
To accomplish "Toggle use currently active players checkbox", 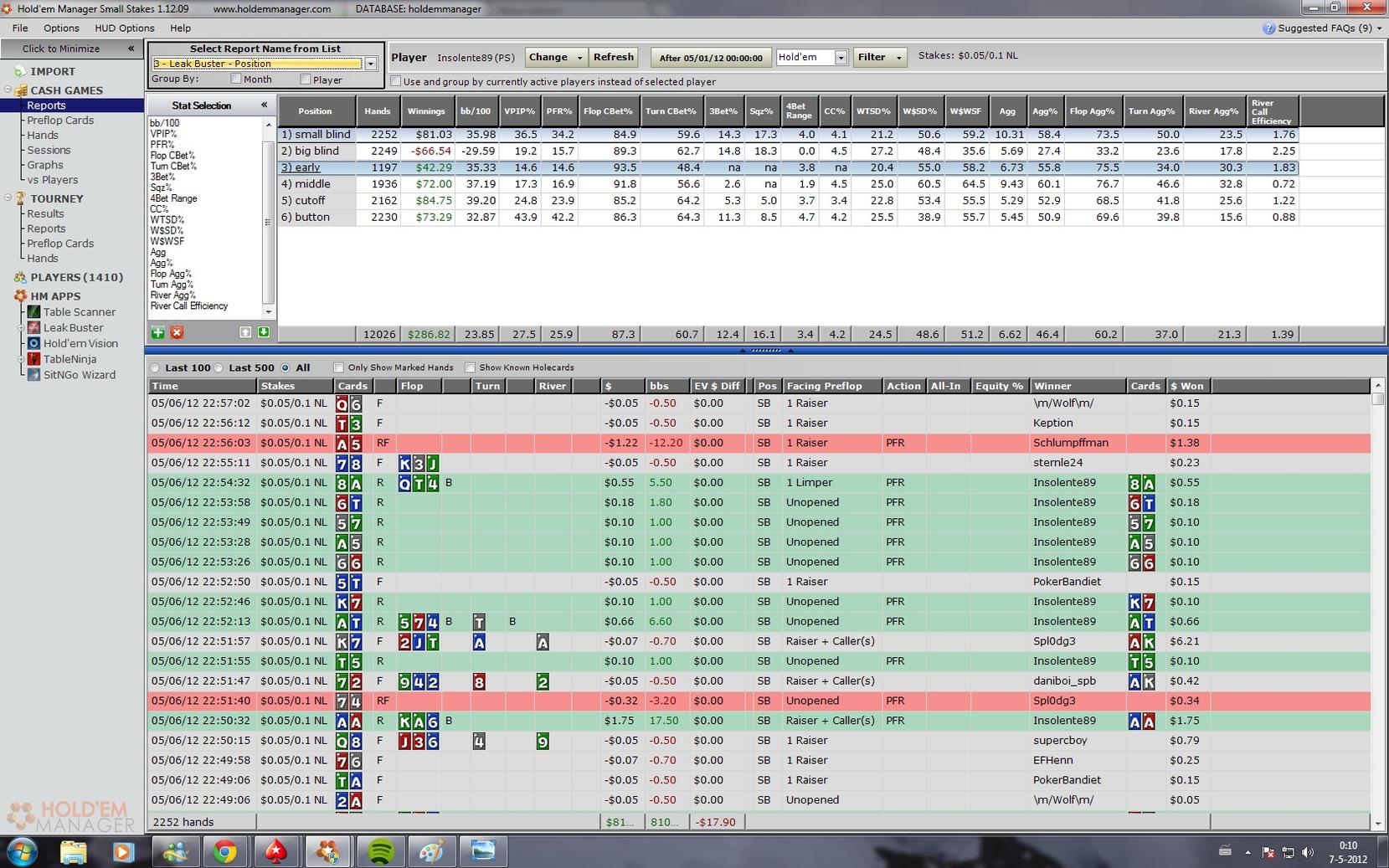I will (x=396, y=81).
